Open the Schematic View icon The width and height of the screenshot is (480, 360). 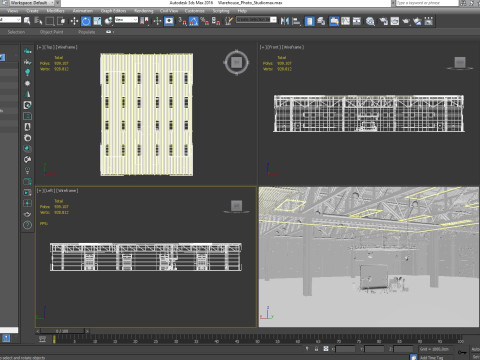point(357,21)
